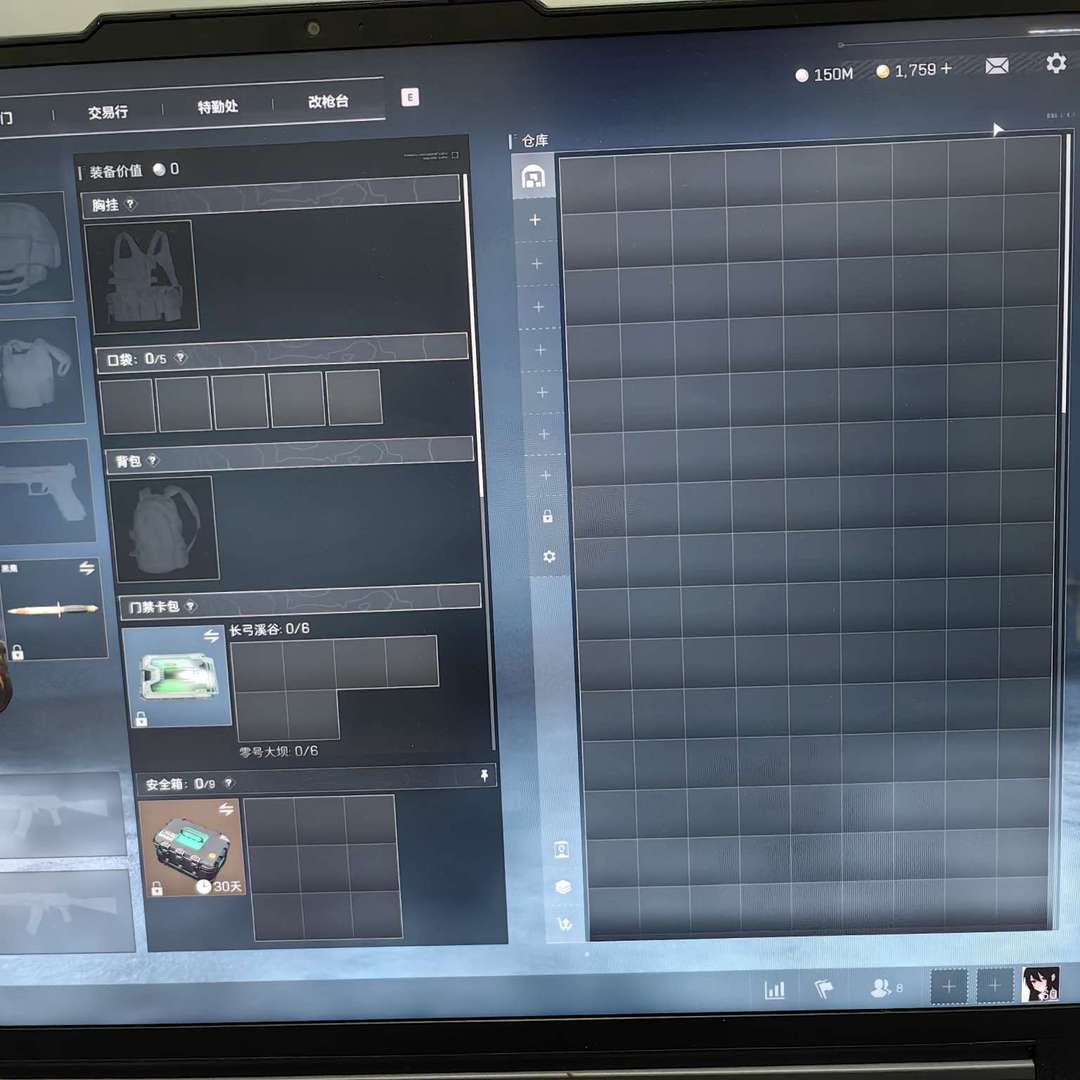This screenshot has height=1080, width=1080.
Task: Add currency using plus next to 1,759
Action: [946, 68]
